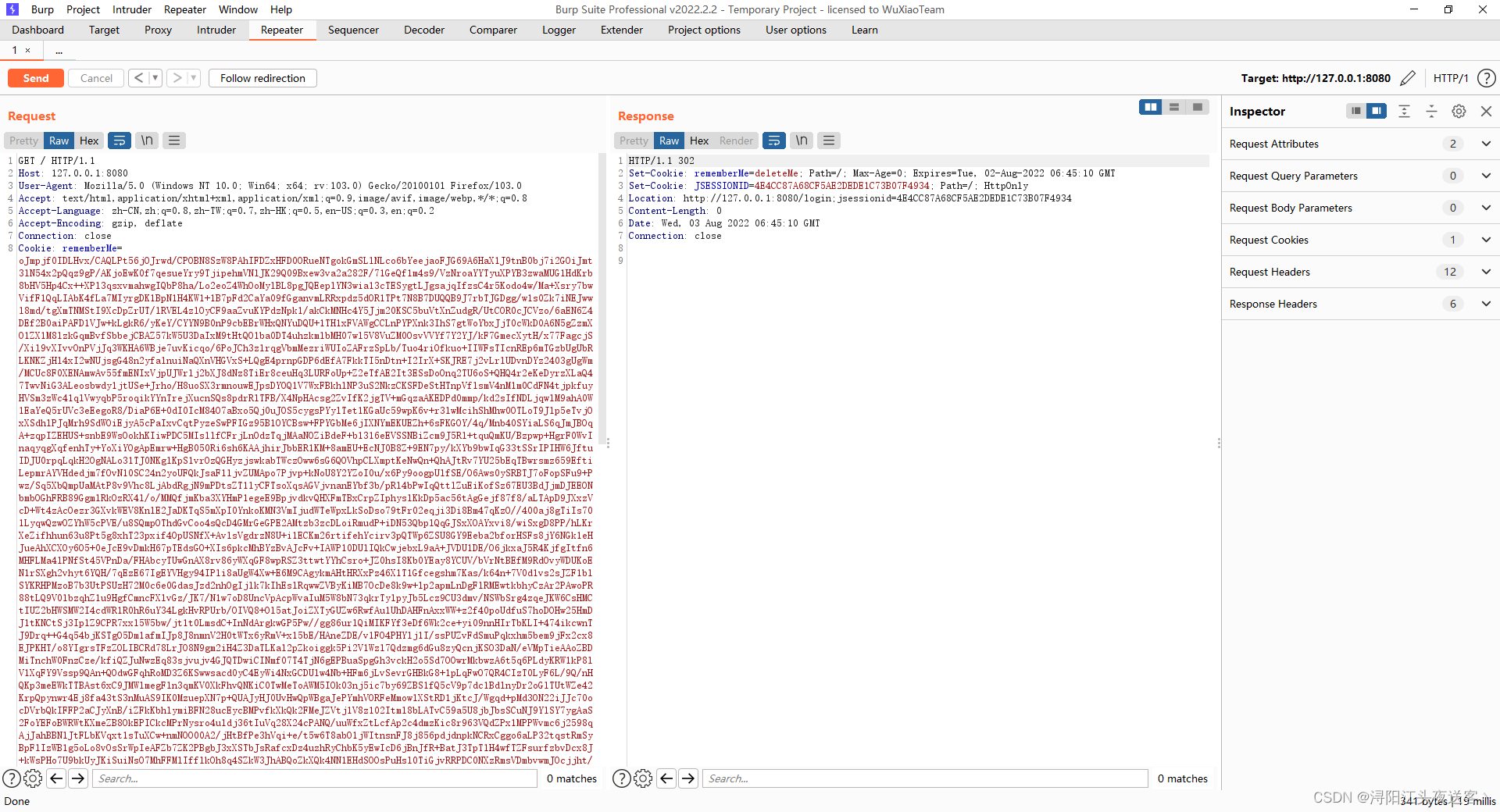This screenshot has width=1500, height=812.
Task: Click Follow redirection button
Action: click(x=262, y=78)
